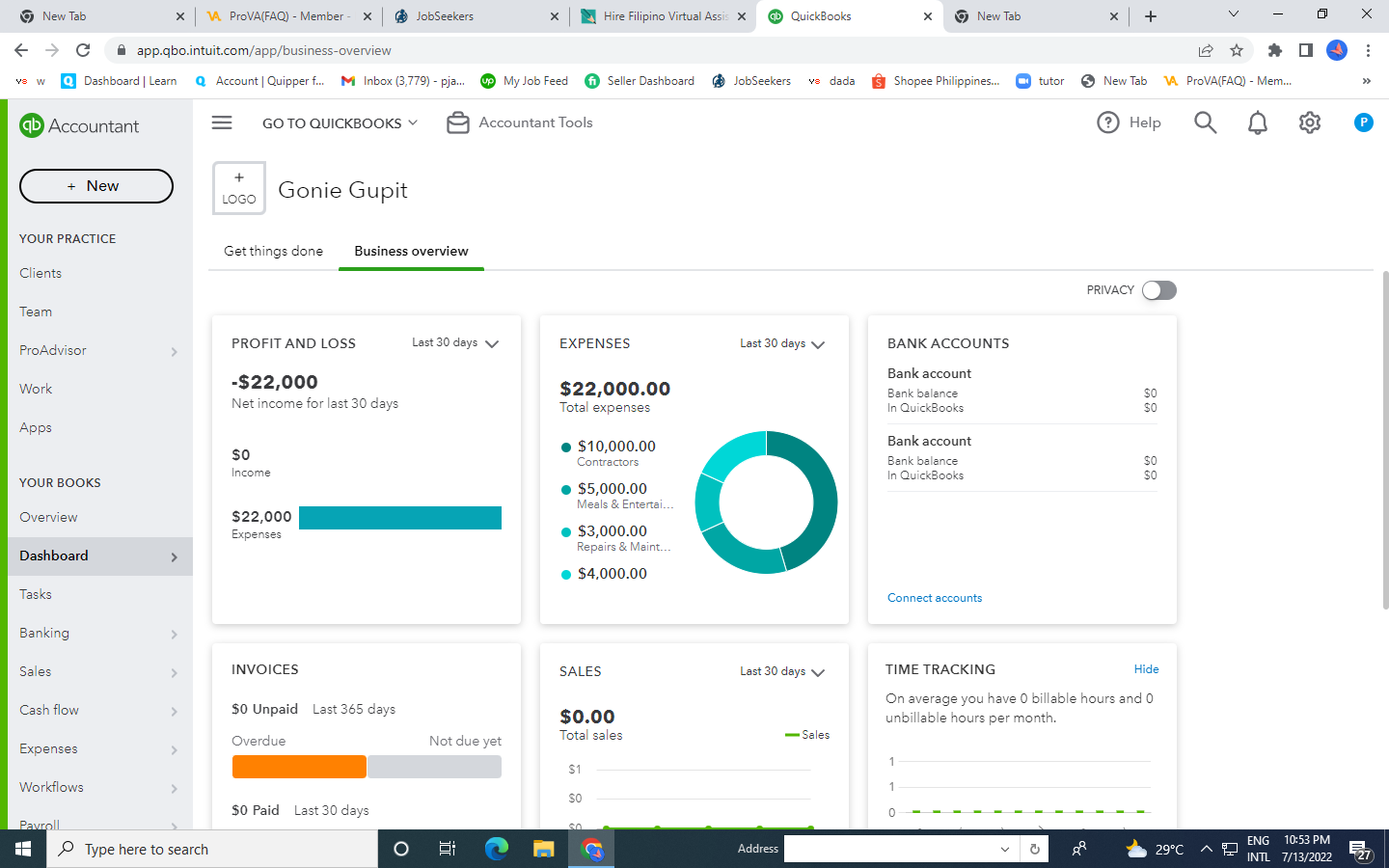This screenshot has height=868, width=1389.
Task: Expand the Cash flow submenu
Action: pyautogui.click(x=175, y=711)
